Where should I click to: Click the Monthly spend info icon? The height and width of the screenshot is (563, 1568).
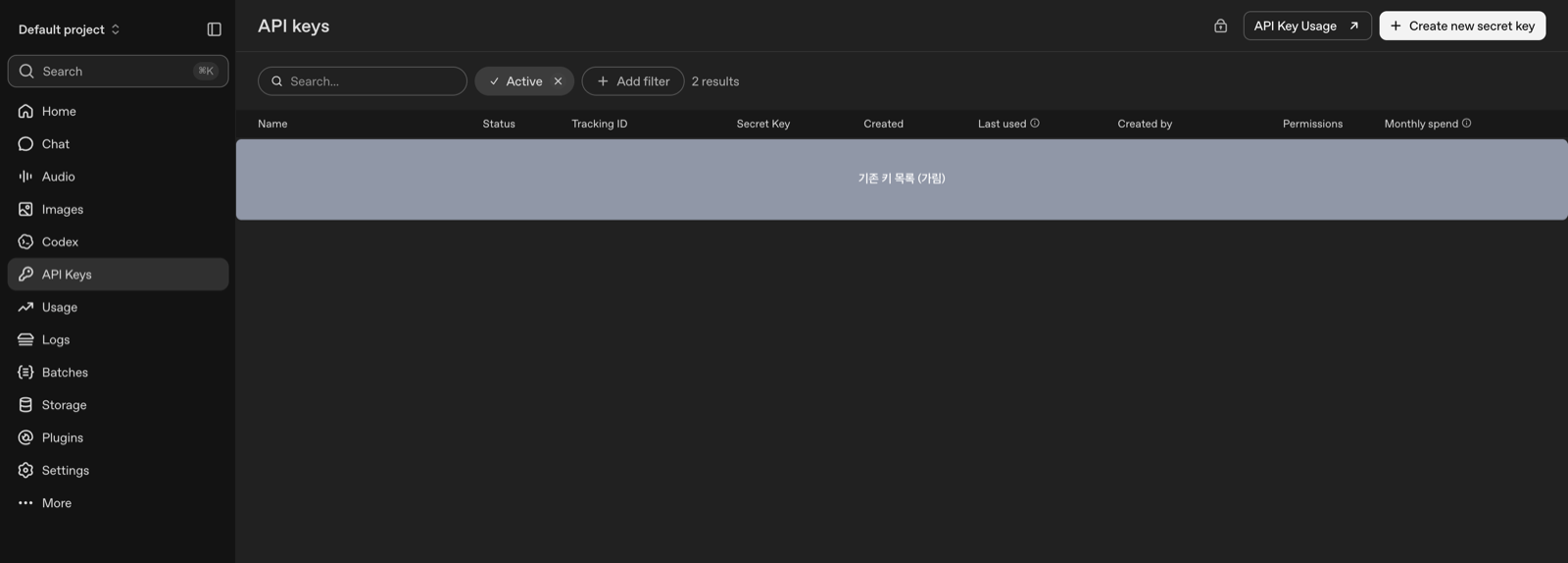click(x=1466, y=123)
